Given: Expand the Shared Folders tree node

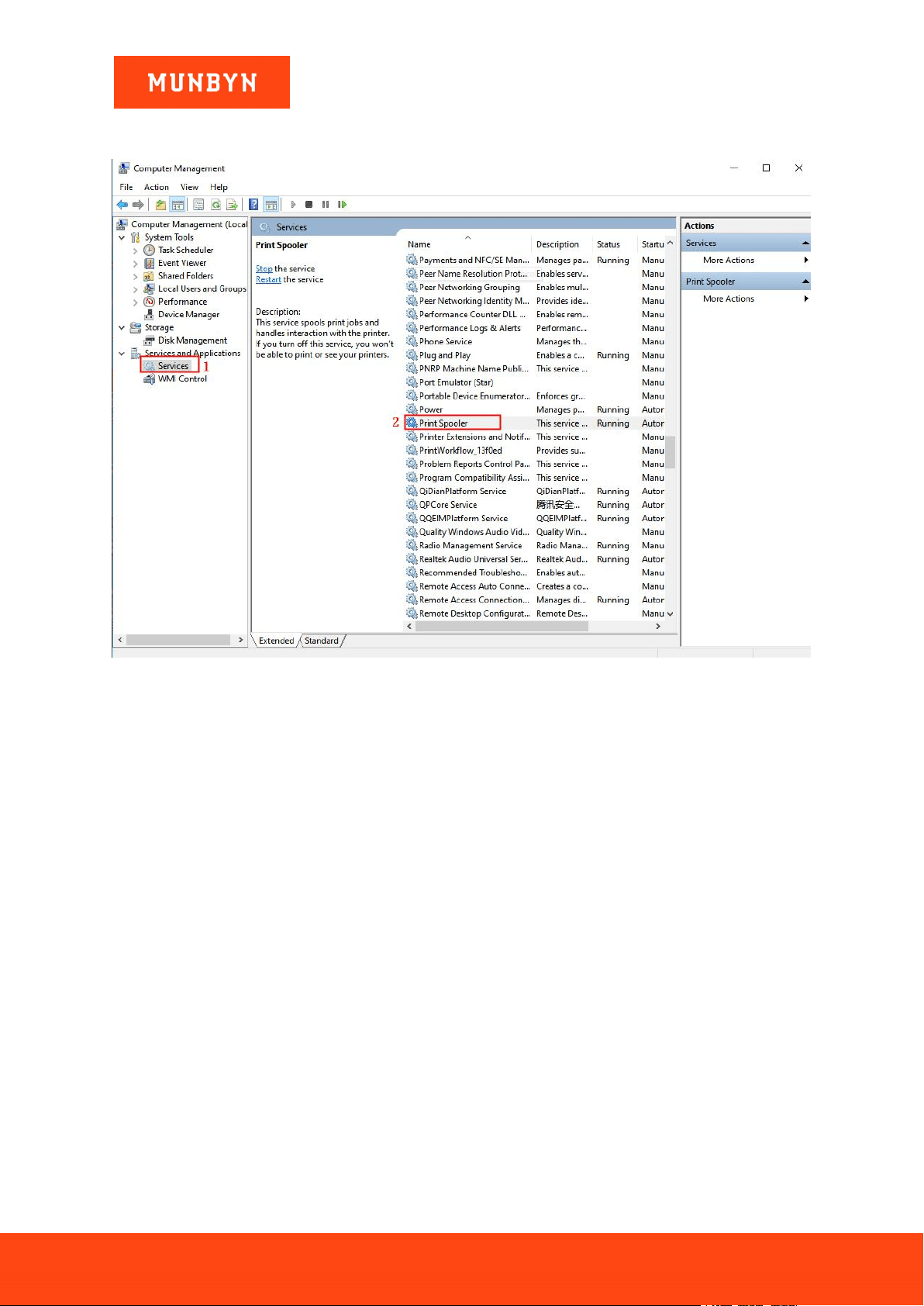Looking at the screenshot, I should pyautogui.click(x=136, y=277).
